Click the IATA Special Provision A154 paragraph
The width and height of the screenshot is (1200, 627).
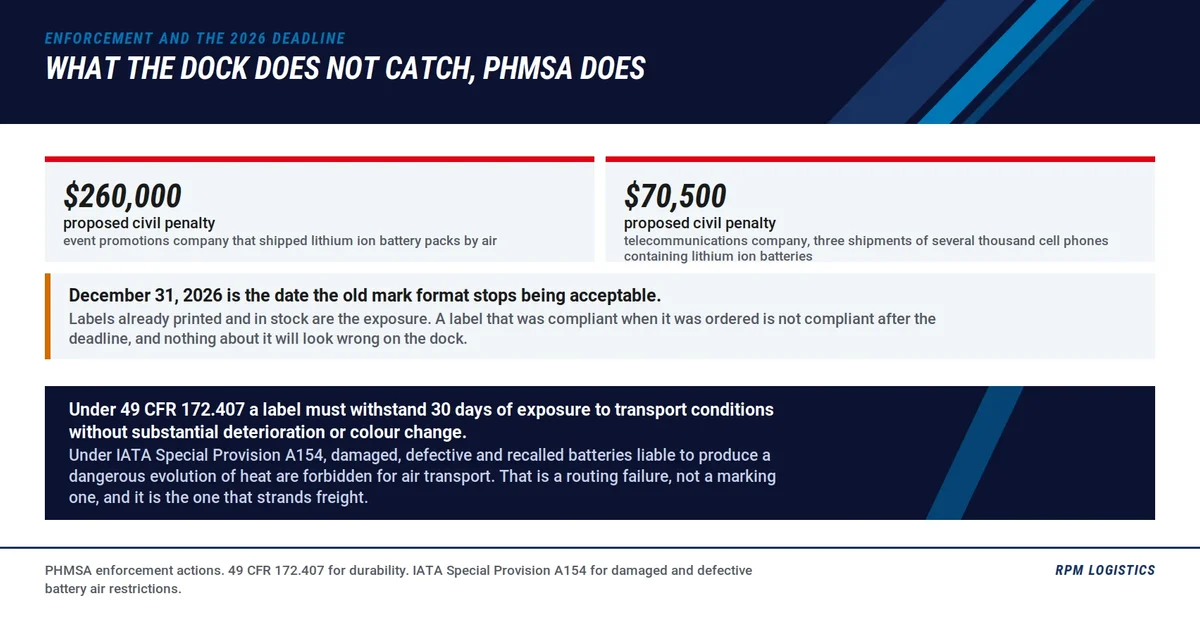click(422, 476)
